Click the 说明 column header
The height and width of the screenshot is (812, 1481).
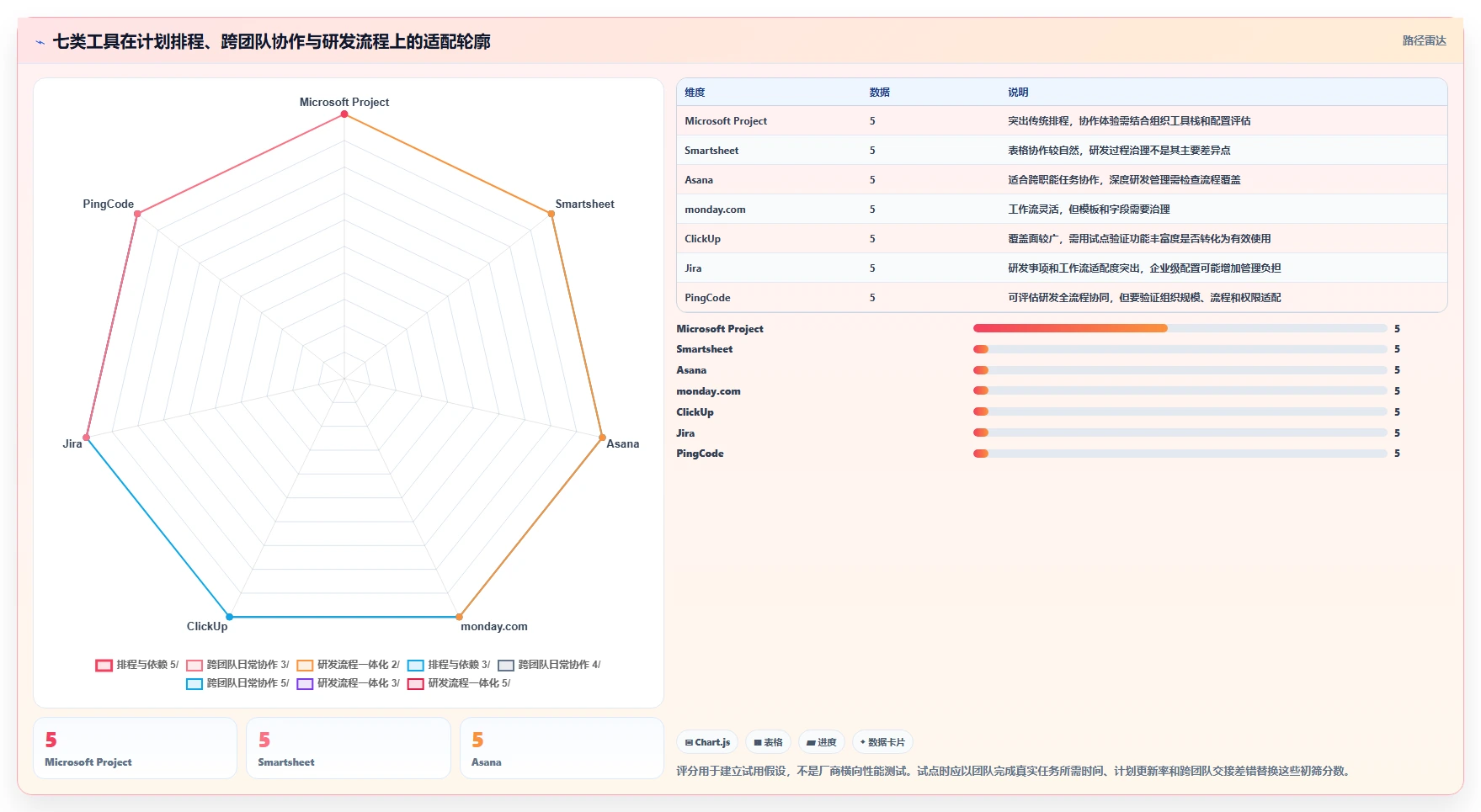coord(1018,93)
